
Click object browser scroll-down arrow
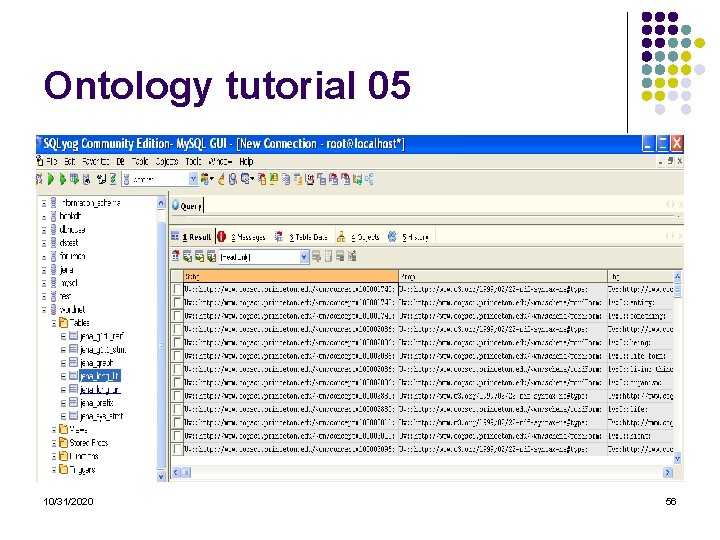point(161,476)
